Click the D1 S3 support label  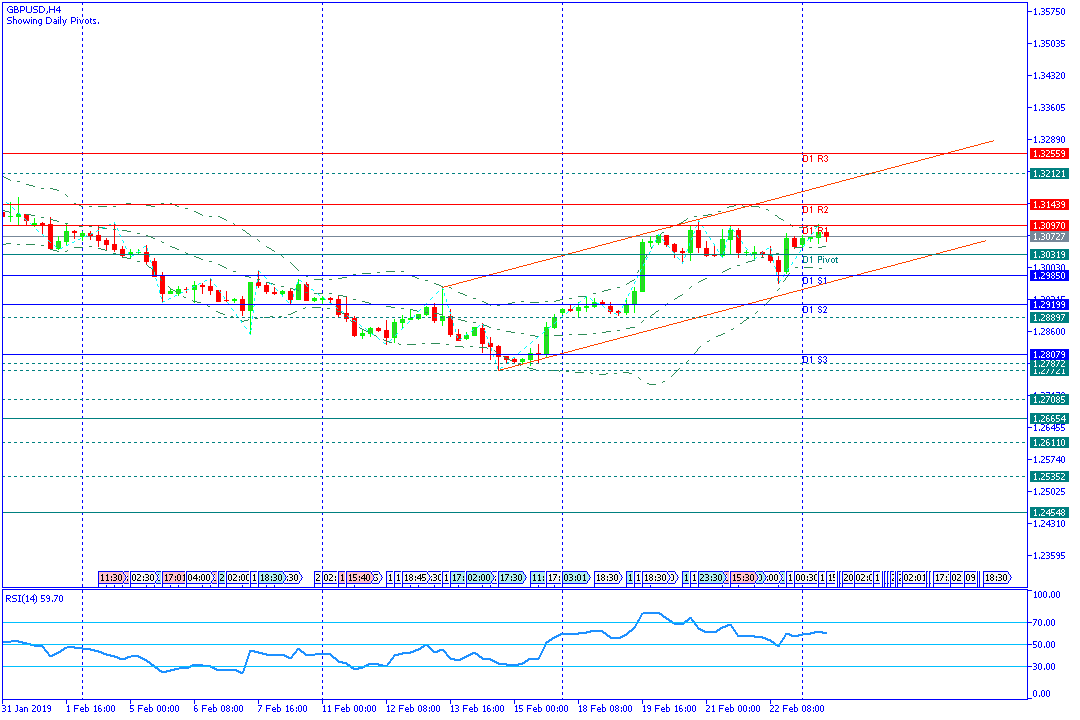coord(814,360)
